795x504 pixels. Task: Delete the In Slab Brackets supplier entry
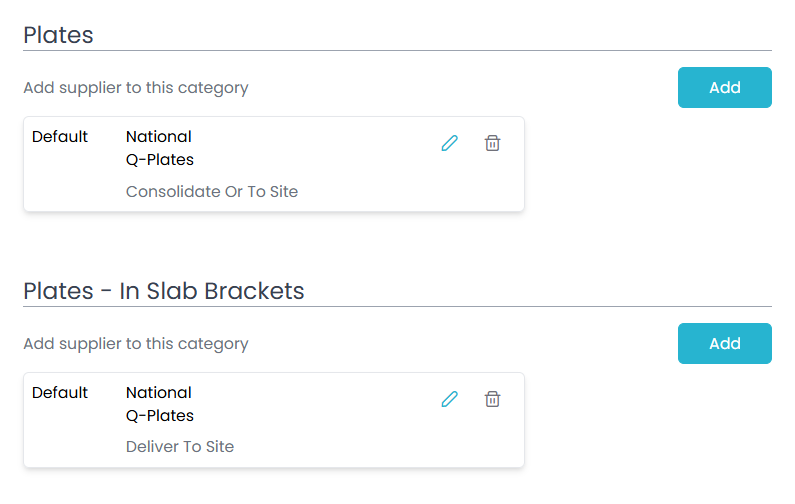pyautogui.click(x=492, y=399)
